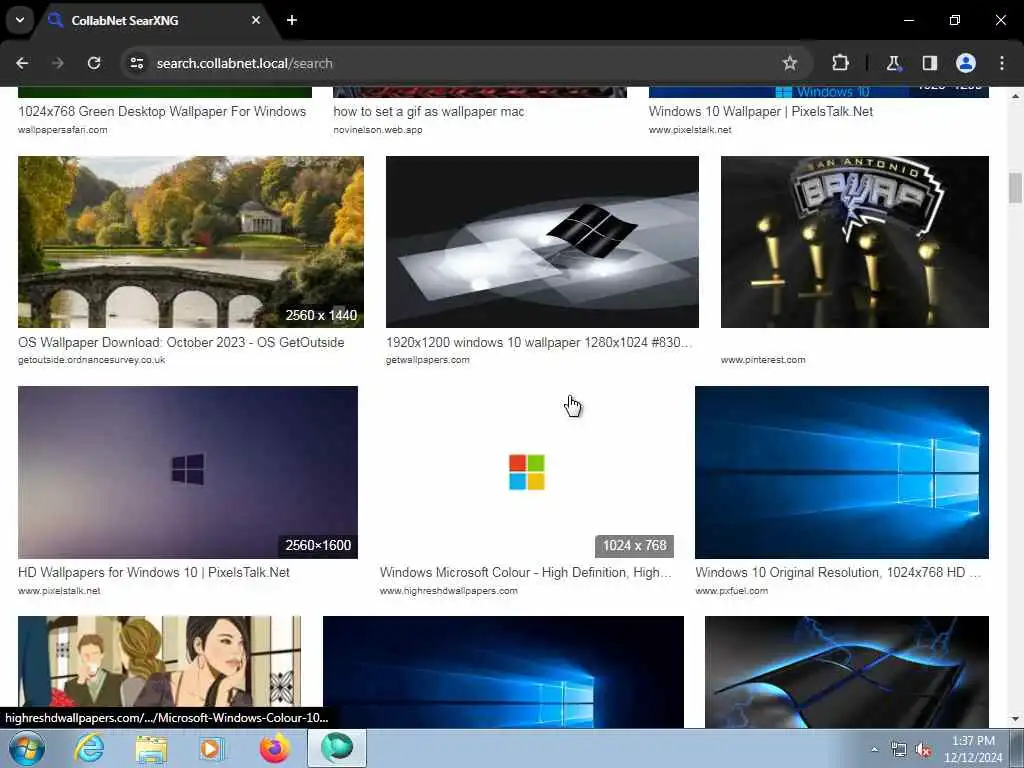Click the scrollbar up arrow
The height and width of the screenshot is (768, 1024).
tap(1015, 95)
